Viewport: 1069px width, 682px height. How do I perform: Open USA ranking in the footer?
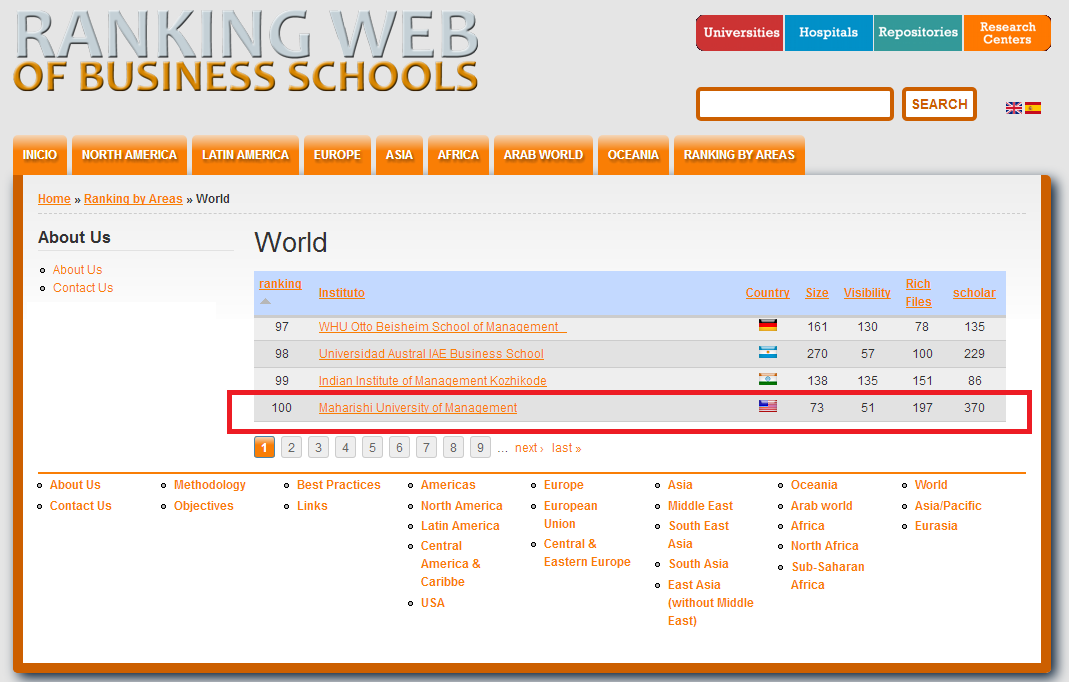[x=432, y=603]
